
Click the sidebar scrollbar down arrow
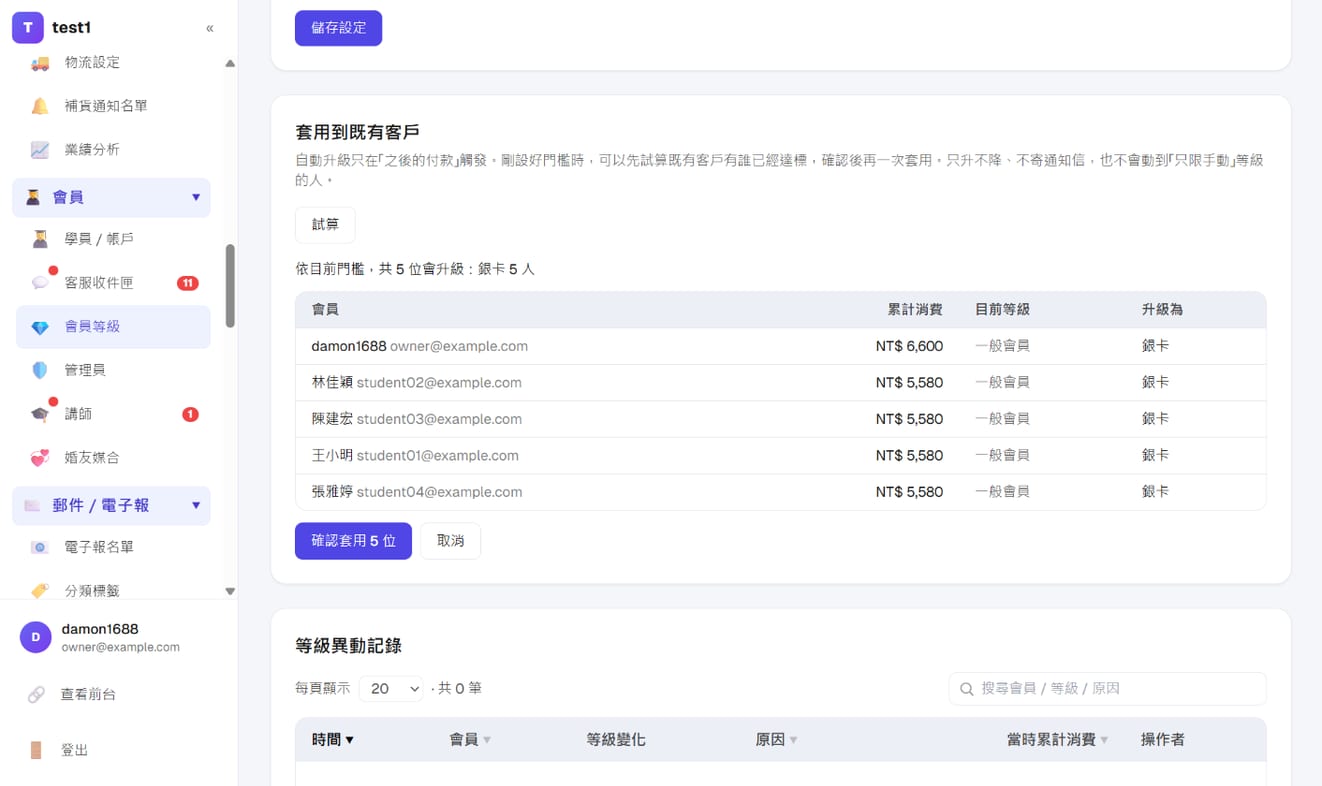[x=230, y=591]
